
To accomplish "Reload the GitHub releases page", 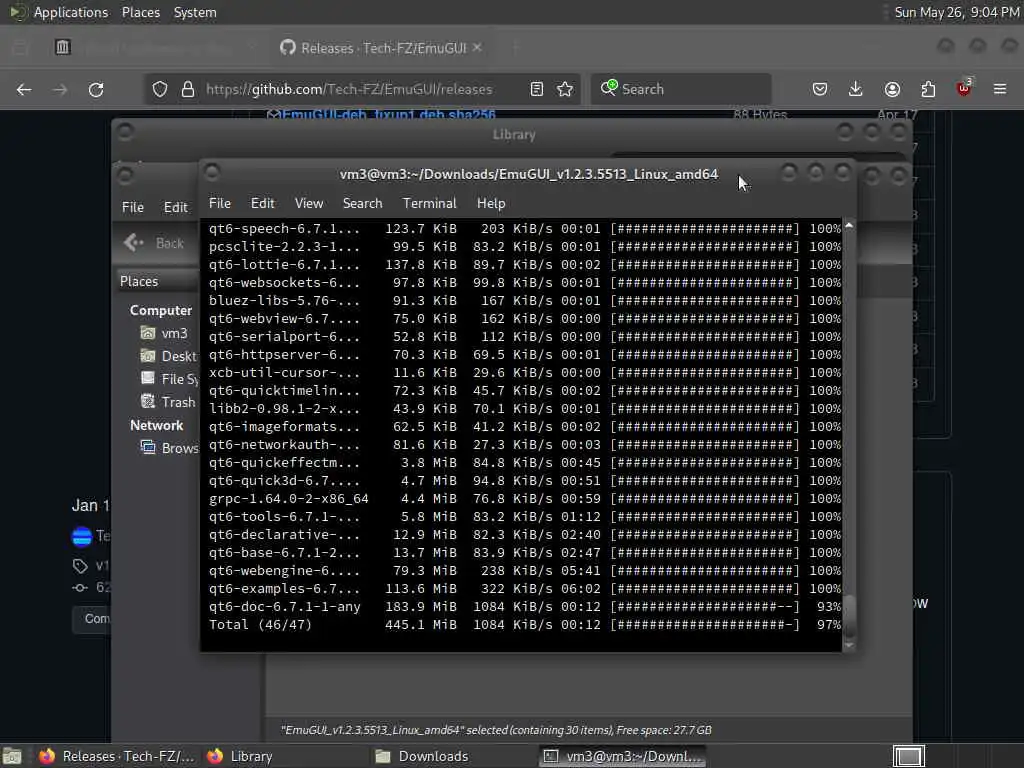I will click(96, 89).
